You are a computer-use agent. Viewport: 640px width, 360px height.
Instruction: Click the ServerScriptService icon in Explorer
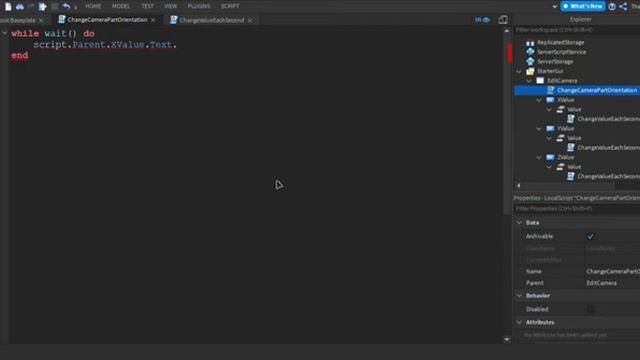point(530,52)
